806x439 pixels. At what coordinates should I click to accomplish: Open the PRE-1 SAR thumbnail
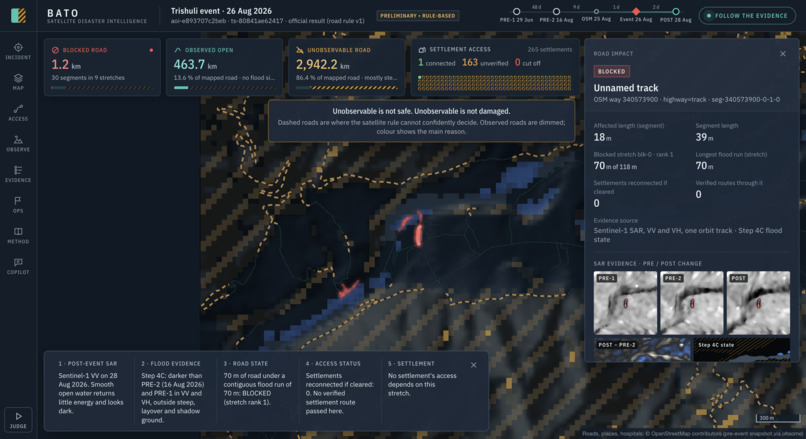(x=625, y=303)
